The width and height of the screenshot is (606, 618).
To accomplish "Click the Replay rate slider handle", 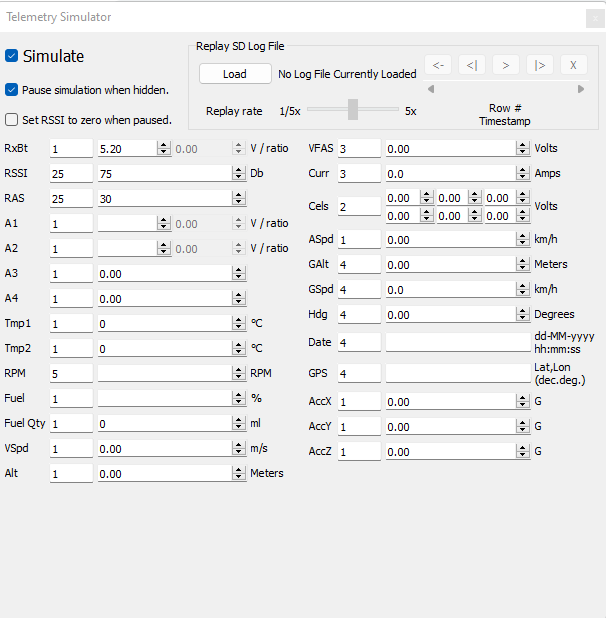I will pyautogui.click(x=353, y=110).
